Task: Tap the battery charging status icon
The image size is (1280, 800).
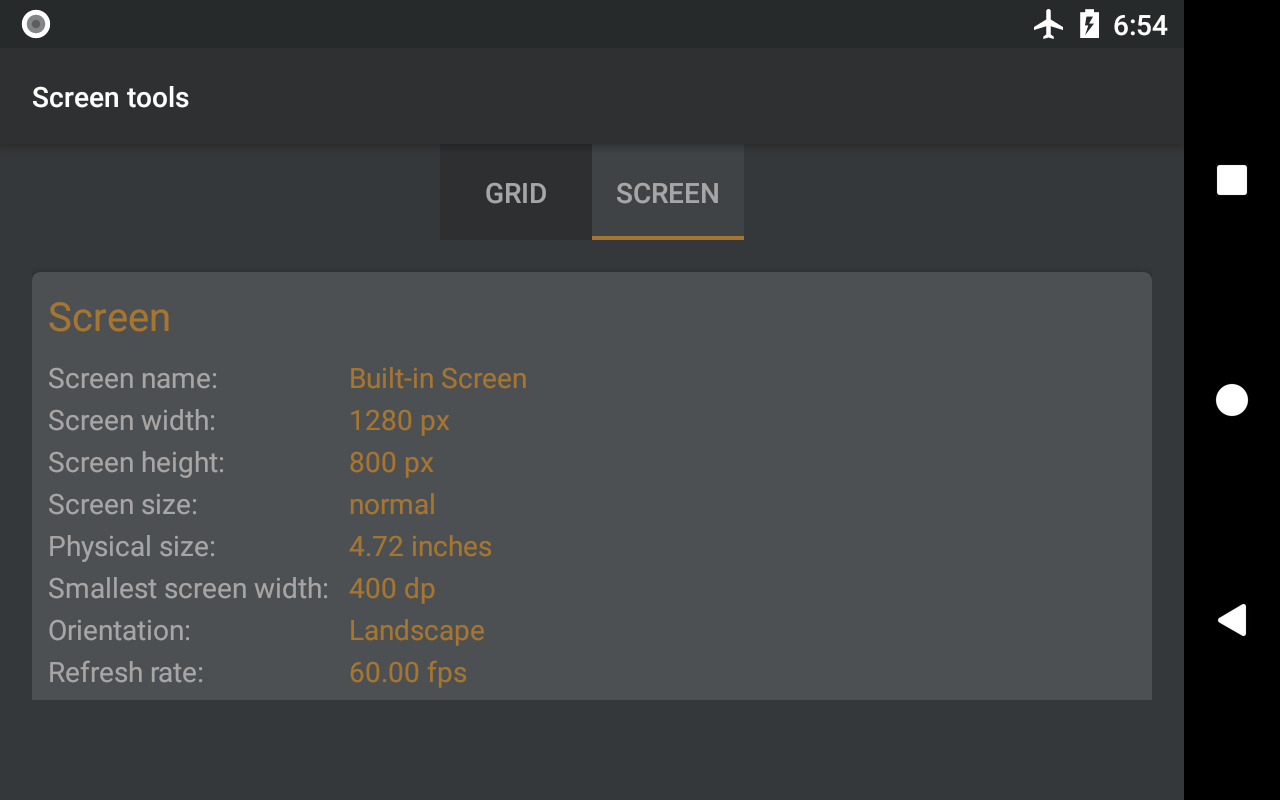Action: click(x=1089, y=24)
